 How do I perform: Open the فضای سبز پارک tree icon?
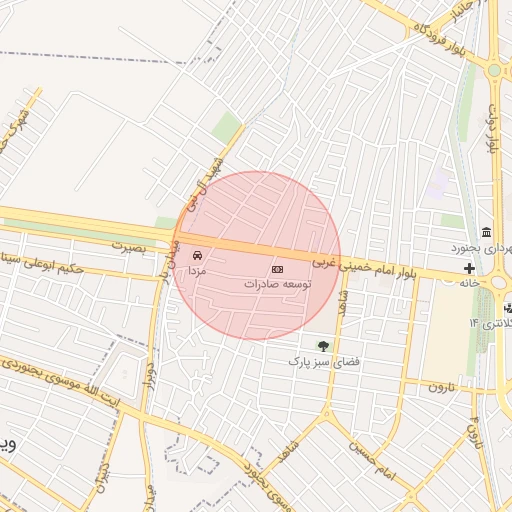[323, 347]
